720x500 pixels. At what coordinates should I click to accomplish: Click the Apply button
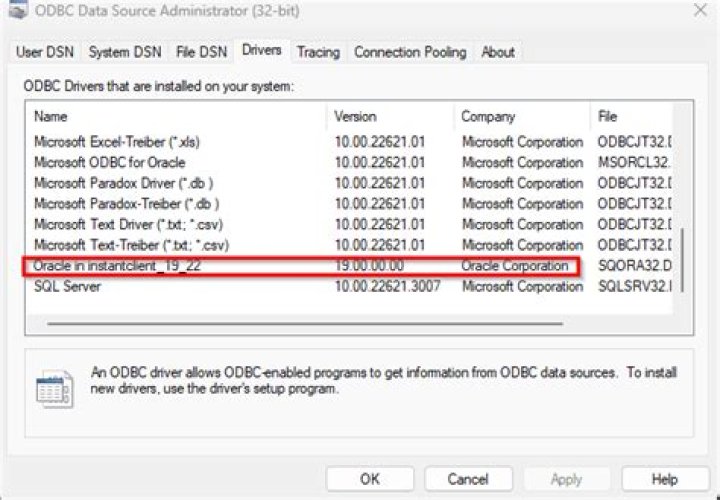(x=566, y=479)
